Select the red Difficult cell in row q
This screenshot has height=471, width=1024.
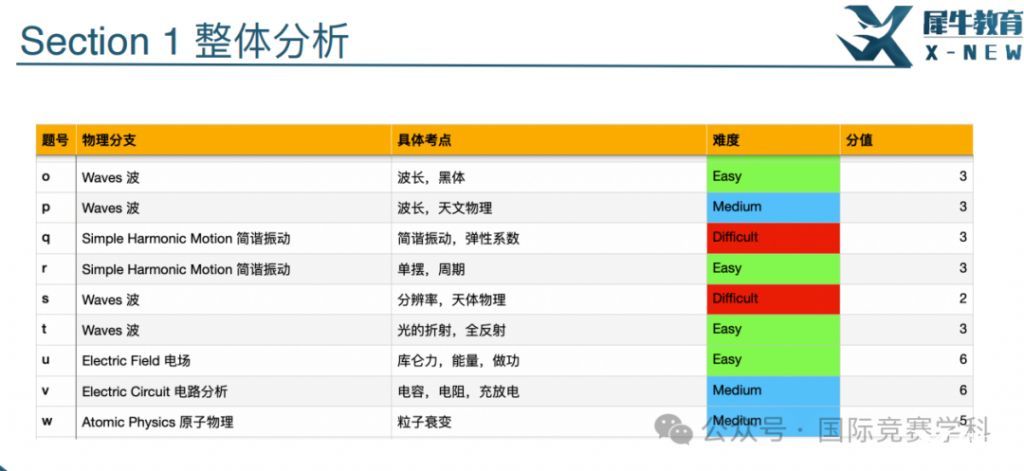pos(773,238)
